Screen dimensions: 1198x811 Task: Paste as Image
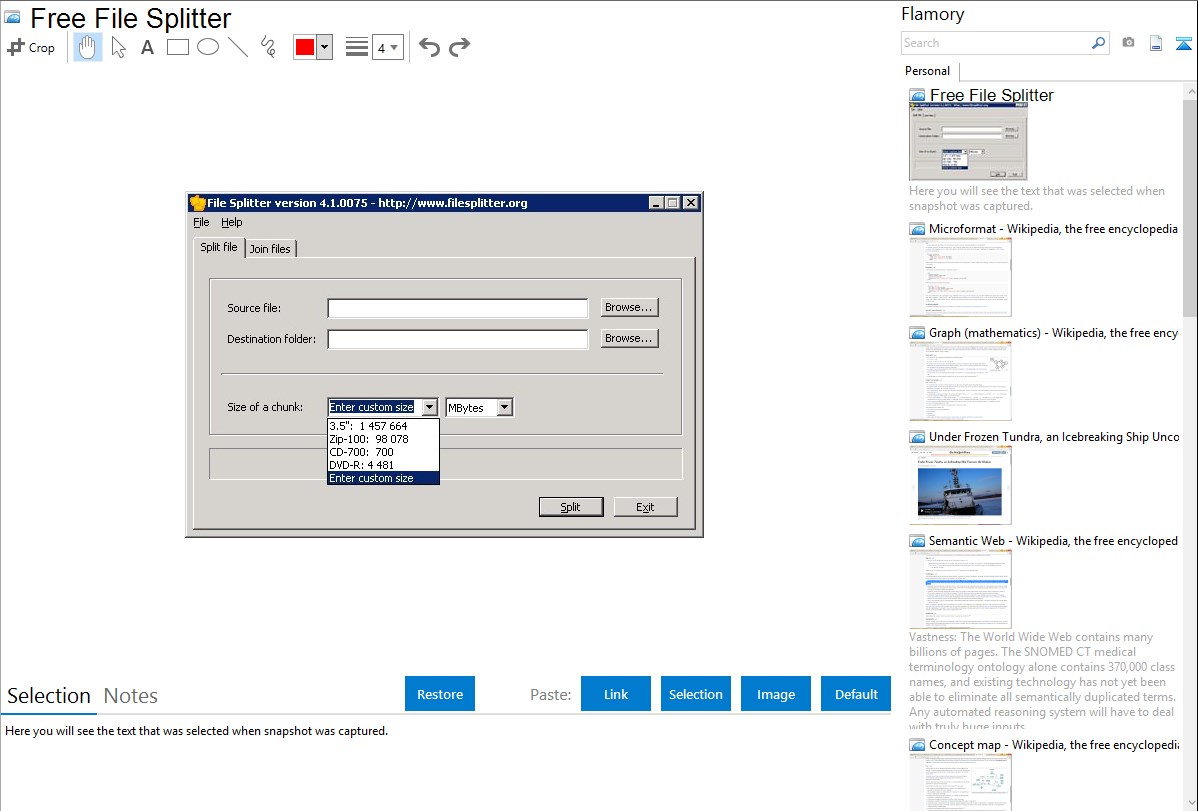click(775, 694)
